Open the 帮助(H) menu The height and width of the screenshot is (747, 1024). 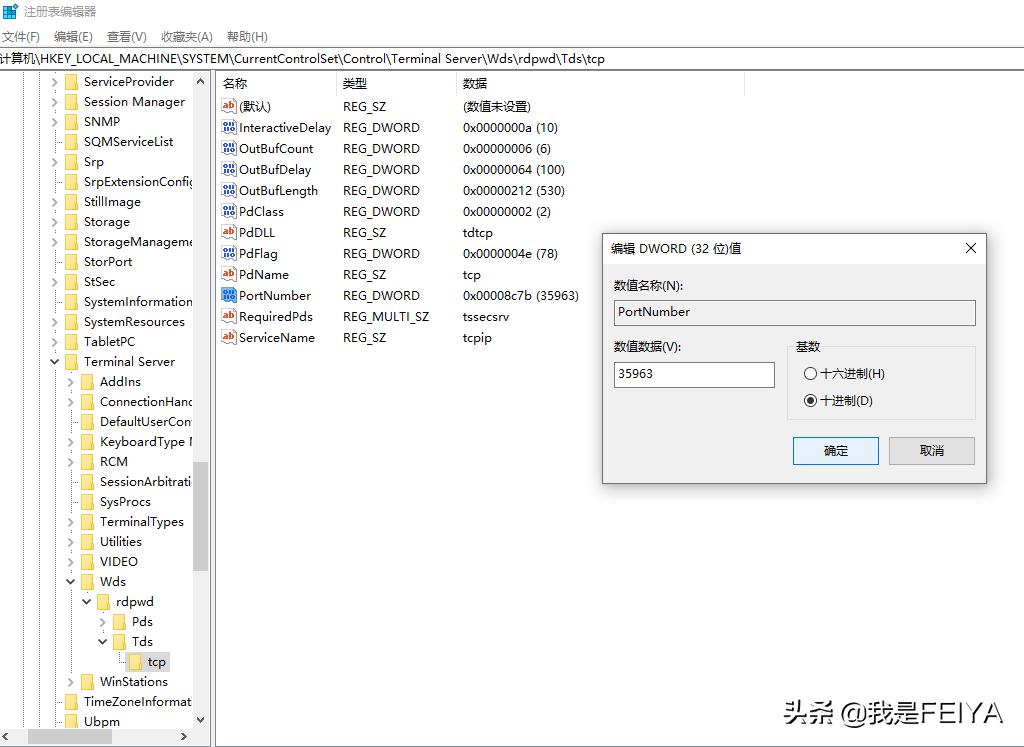coord(247,37)
